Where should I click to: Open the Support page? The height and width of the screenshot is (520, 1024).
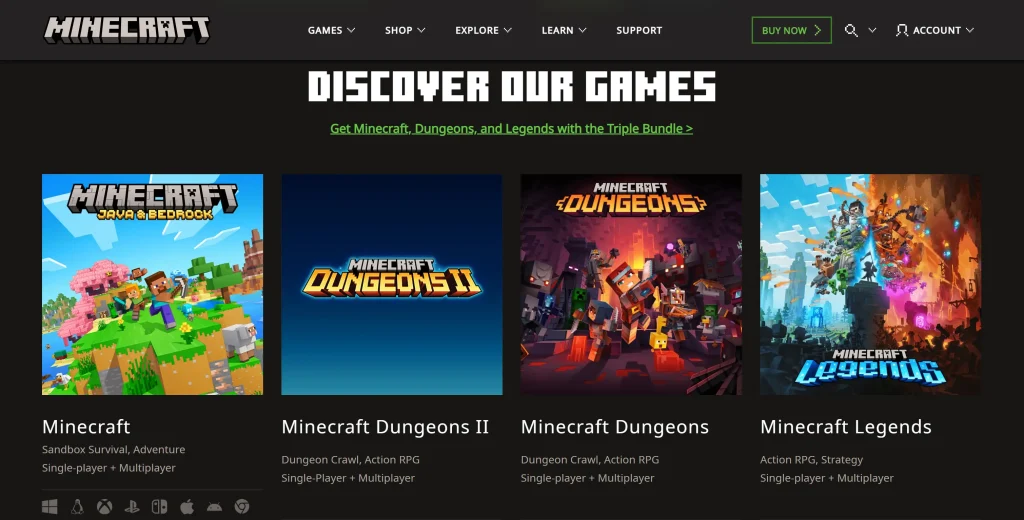click(639, 30)
